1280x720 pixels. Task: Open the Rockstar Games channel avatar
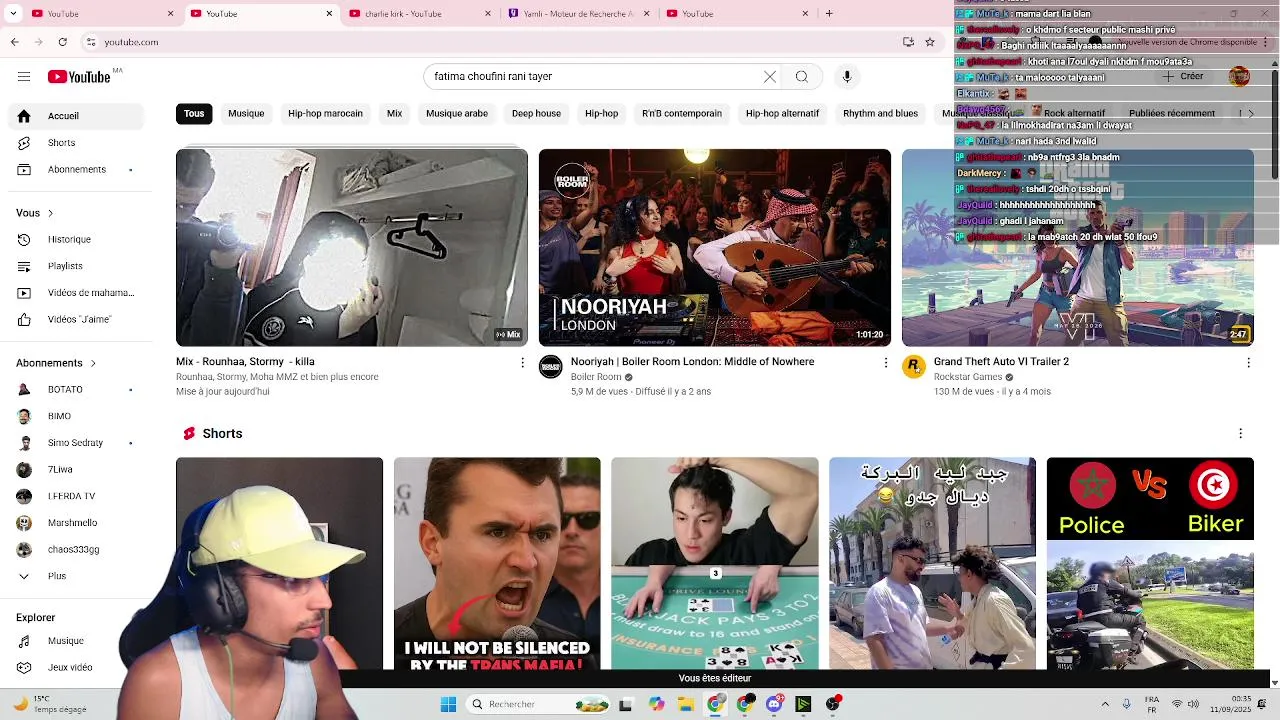pyautogui.click(x=914, y=367)
